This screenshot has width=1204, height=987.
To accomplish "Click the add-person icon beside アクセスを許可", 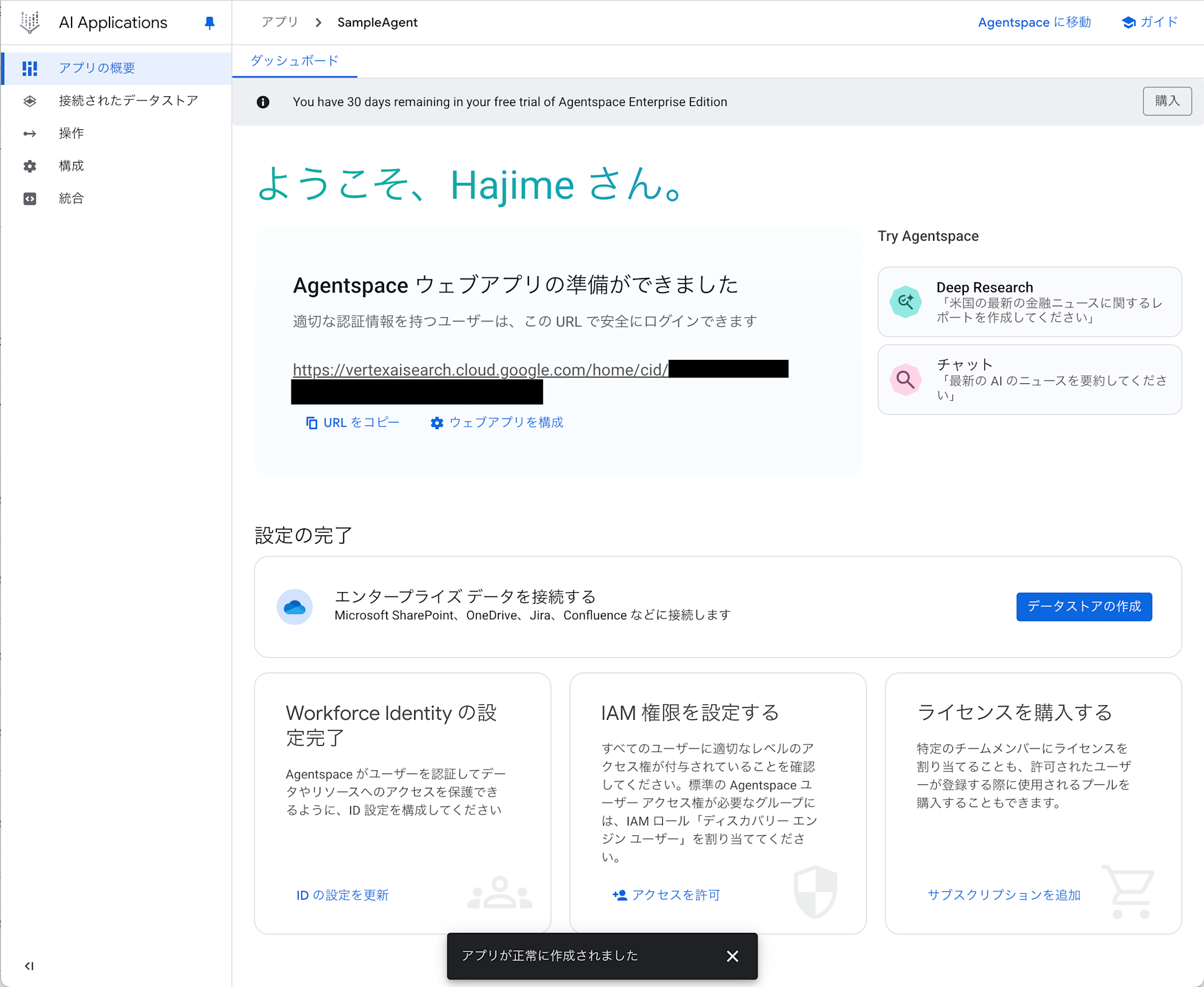I will coord(619,895).
